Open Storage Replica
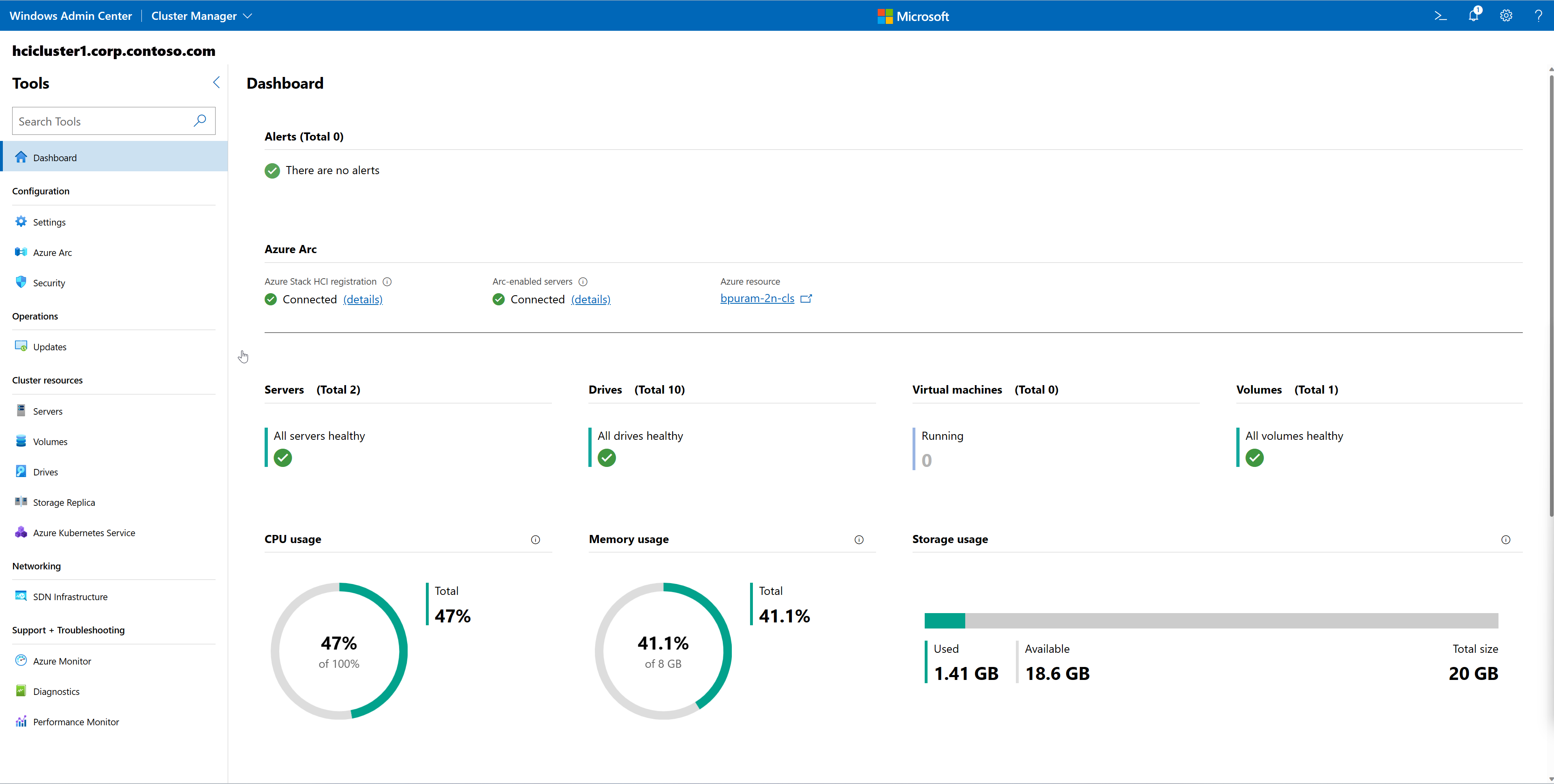1554x784 pixels. click(x=63, y=502)
